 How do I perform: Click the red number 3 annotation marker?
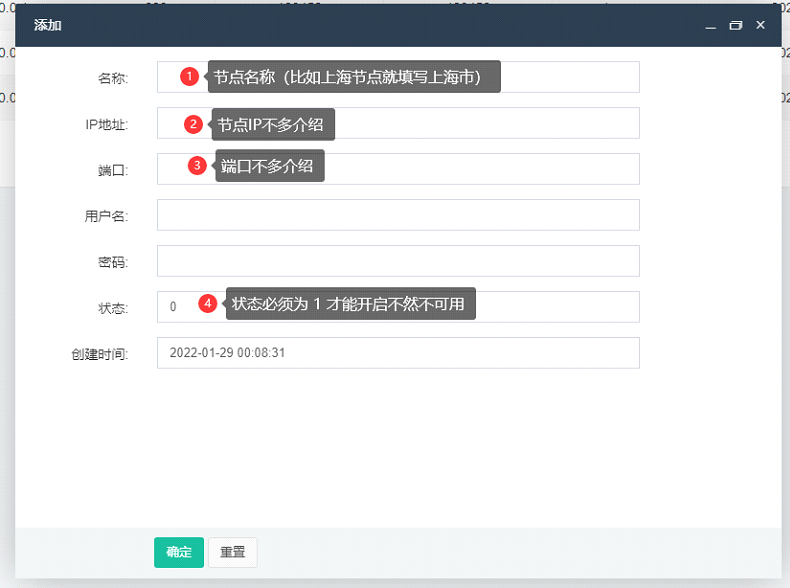pos(197,165)
